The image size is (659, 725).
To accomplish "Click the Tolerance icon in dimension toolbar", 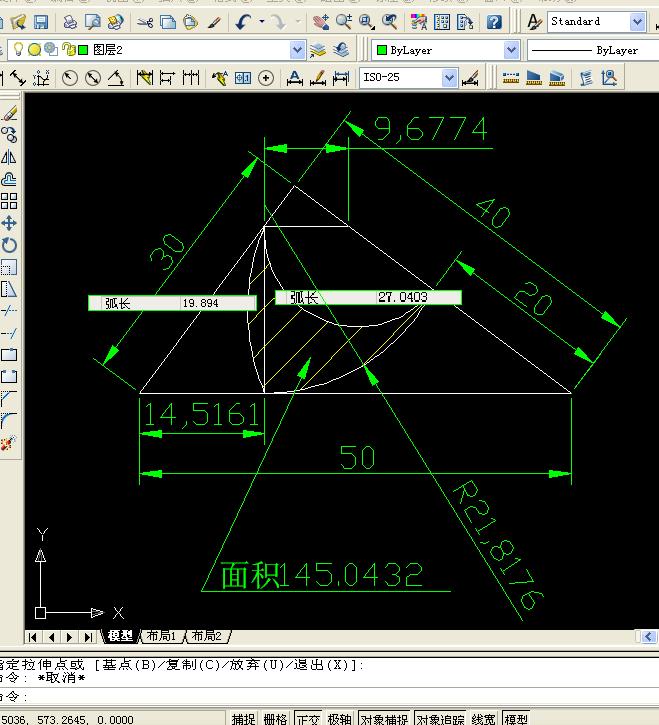I will [243, 78].
